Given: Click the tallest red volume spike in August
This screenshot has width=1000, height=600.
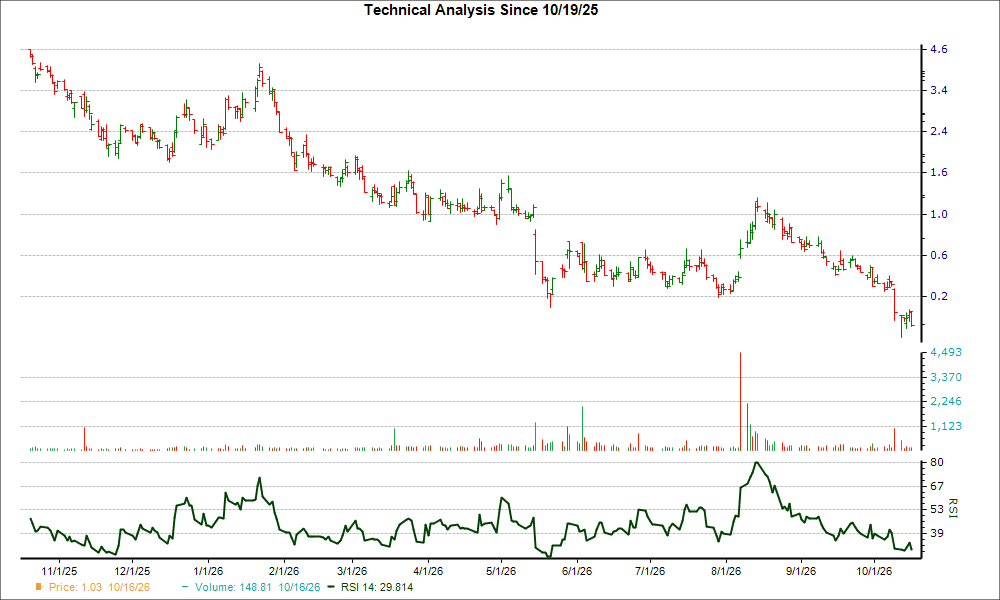Looking at the screenshot, I should tap(740, 402).
